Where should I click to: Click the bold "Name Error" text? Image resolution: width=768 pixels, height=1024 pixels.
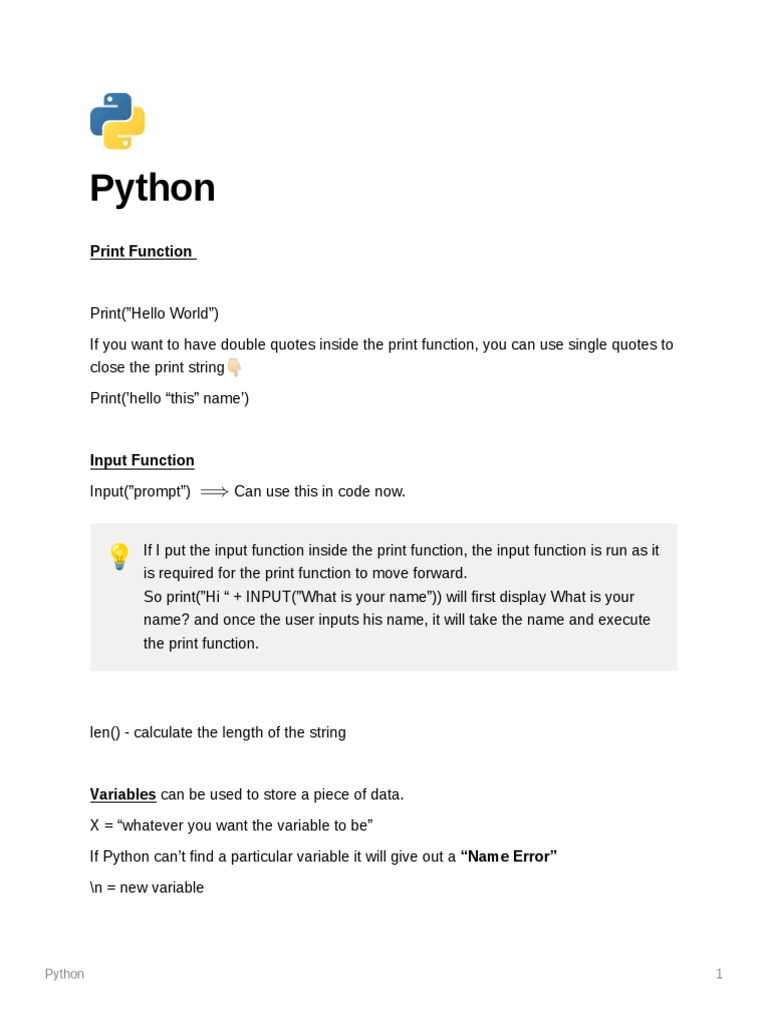point(508,856)
